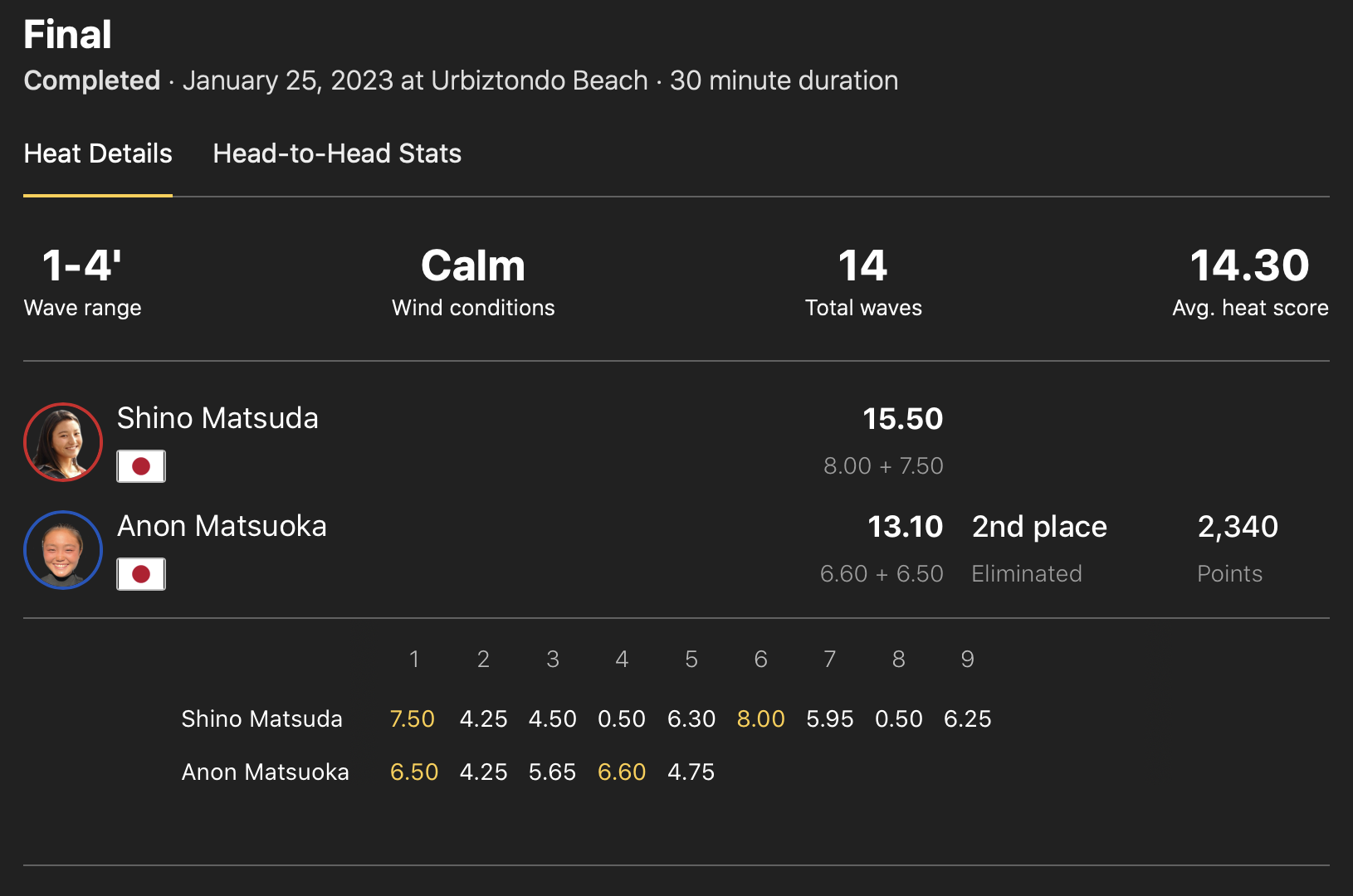Image resolution: width=1353 pixels, height=896 pixels.
Task: Click Anon's highlighted 6.60 wave score
Action: point(622,772)
